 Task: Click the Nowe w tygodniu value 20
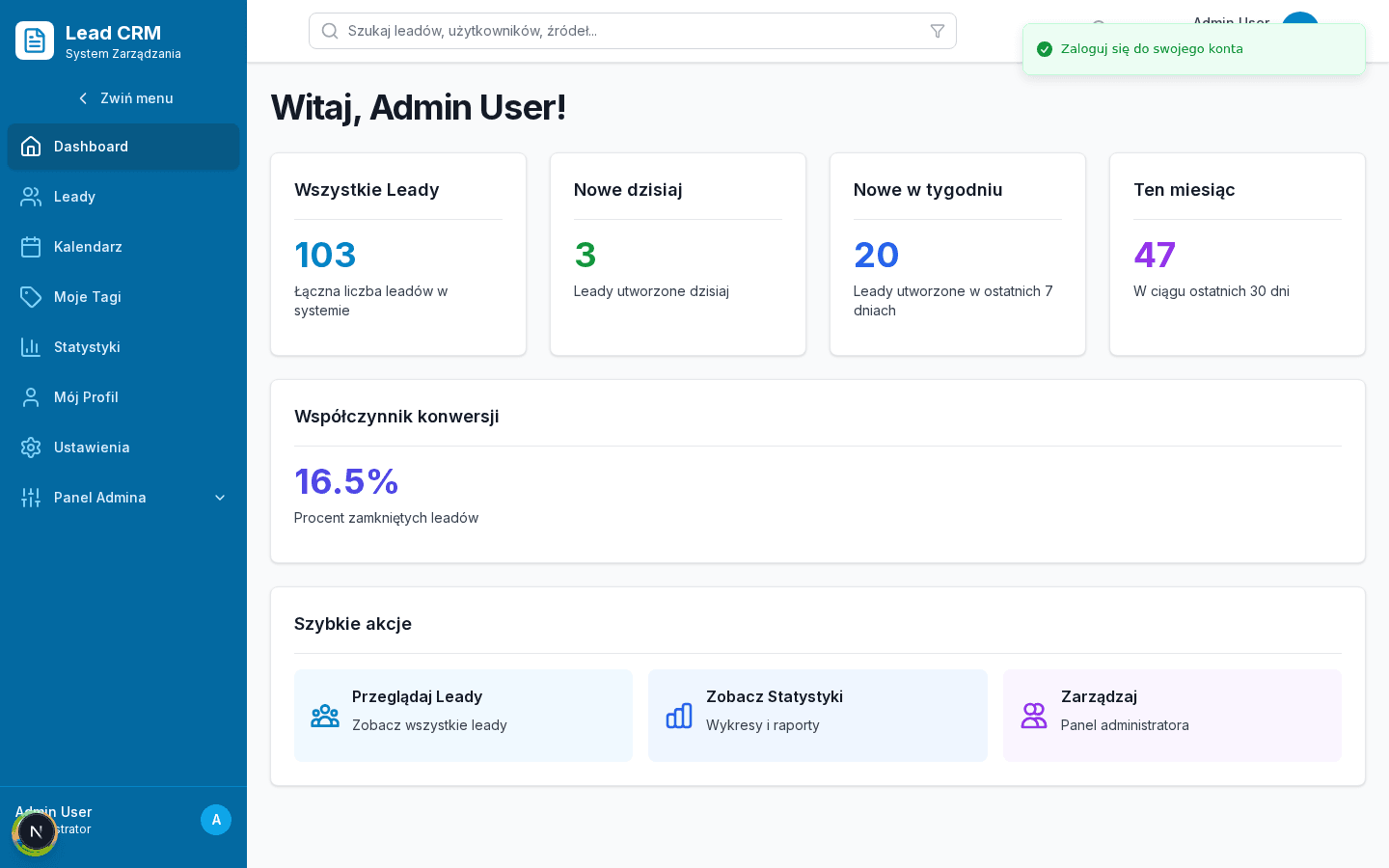[876, 255]
